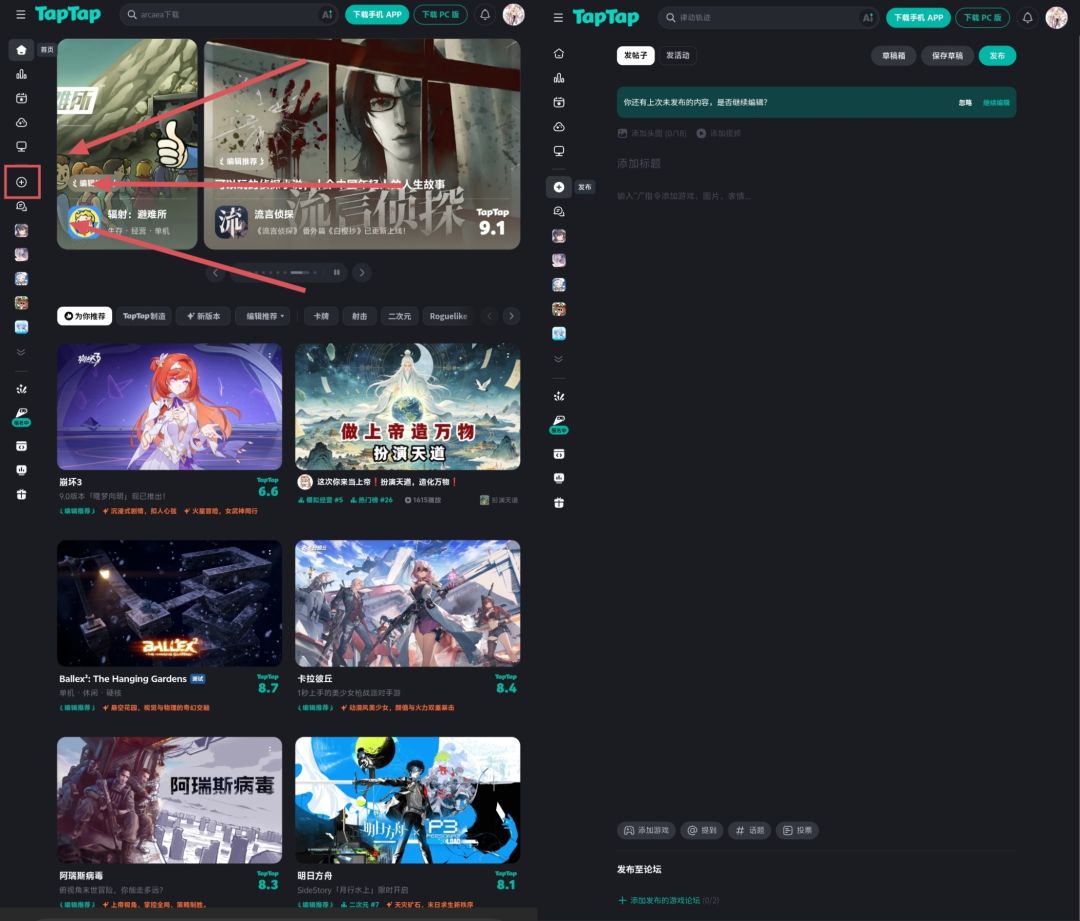Click 继续编辑 in the unsaved content banner
Viewport: 1080px width, 921px height.
[996, 103]
